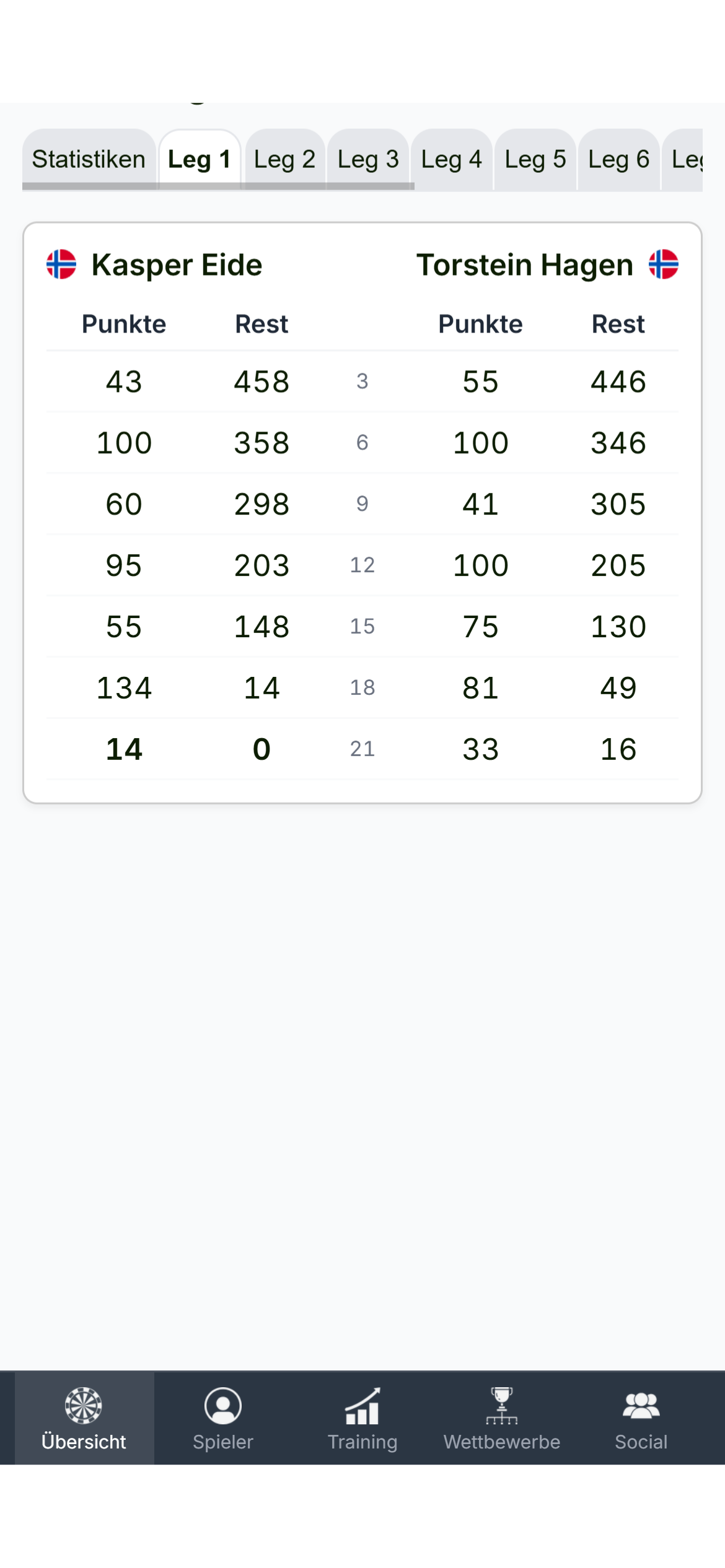Tap the dartboard Übersicht icon
Viewport: 725px width, 1568px height.
(x=84, y=1405)
